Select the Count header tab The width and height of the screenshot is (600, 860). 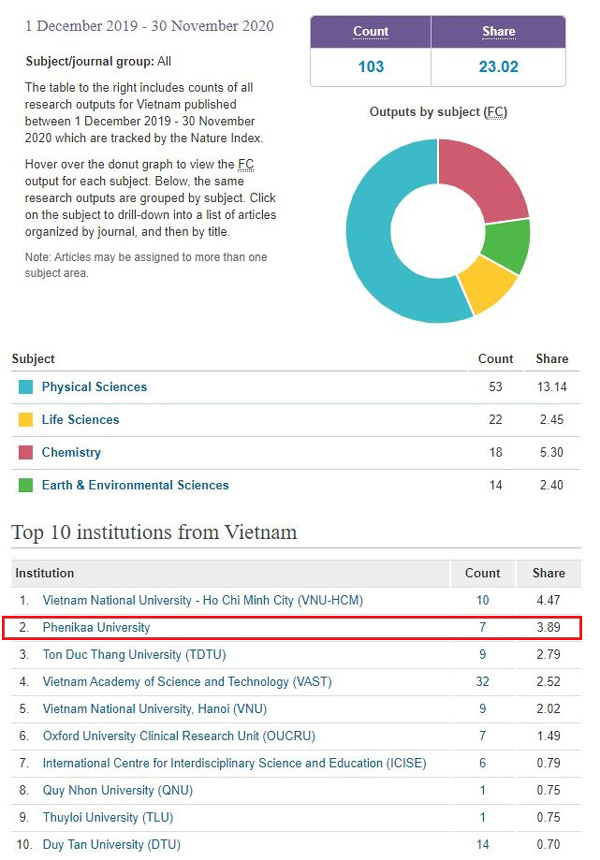pyautogui.click(x=371, y=32)
